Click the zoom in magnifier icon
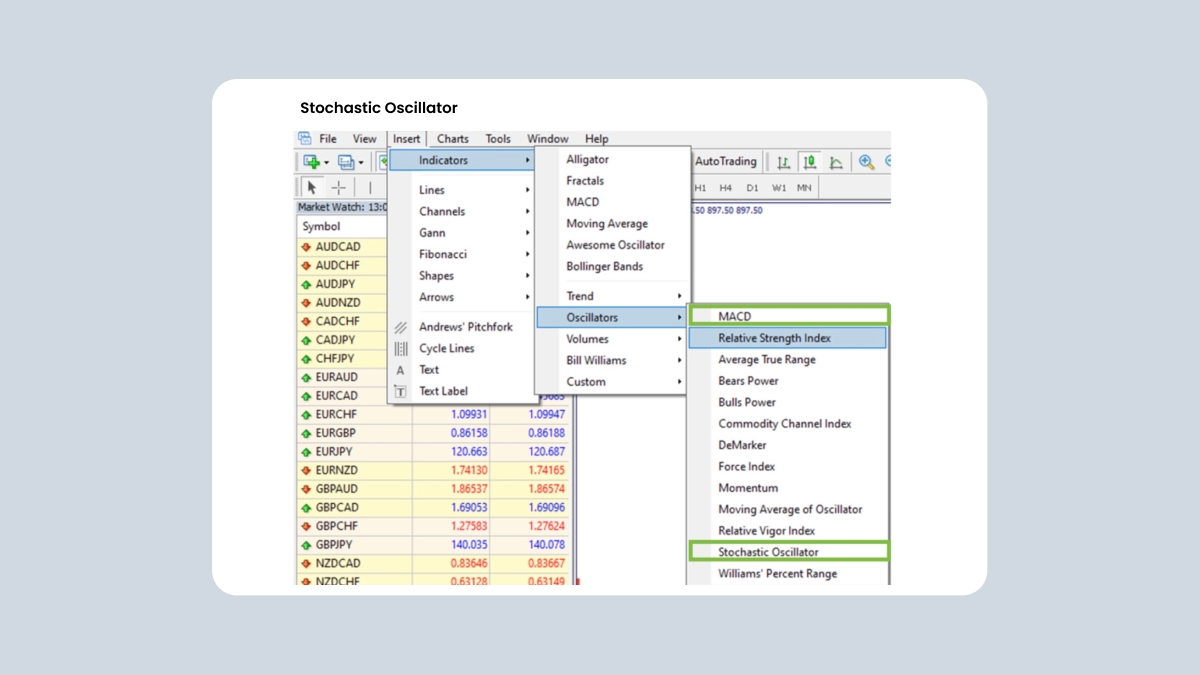The width and height of the screenshot is (1200, 675). point(866,162)
